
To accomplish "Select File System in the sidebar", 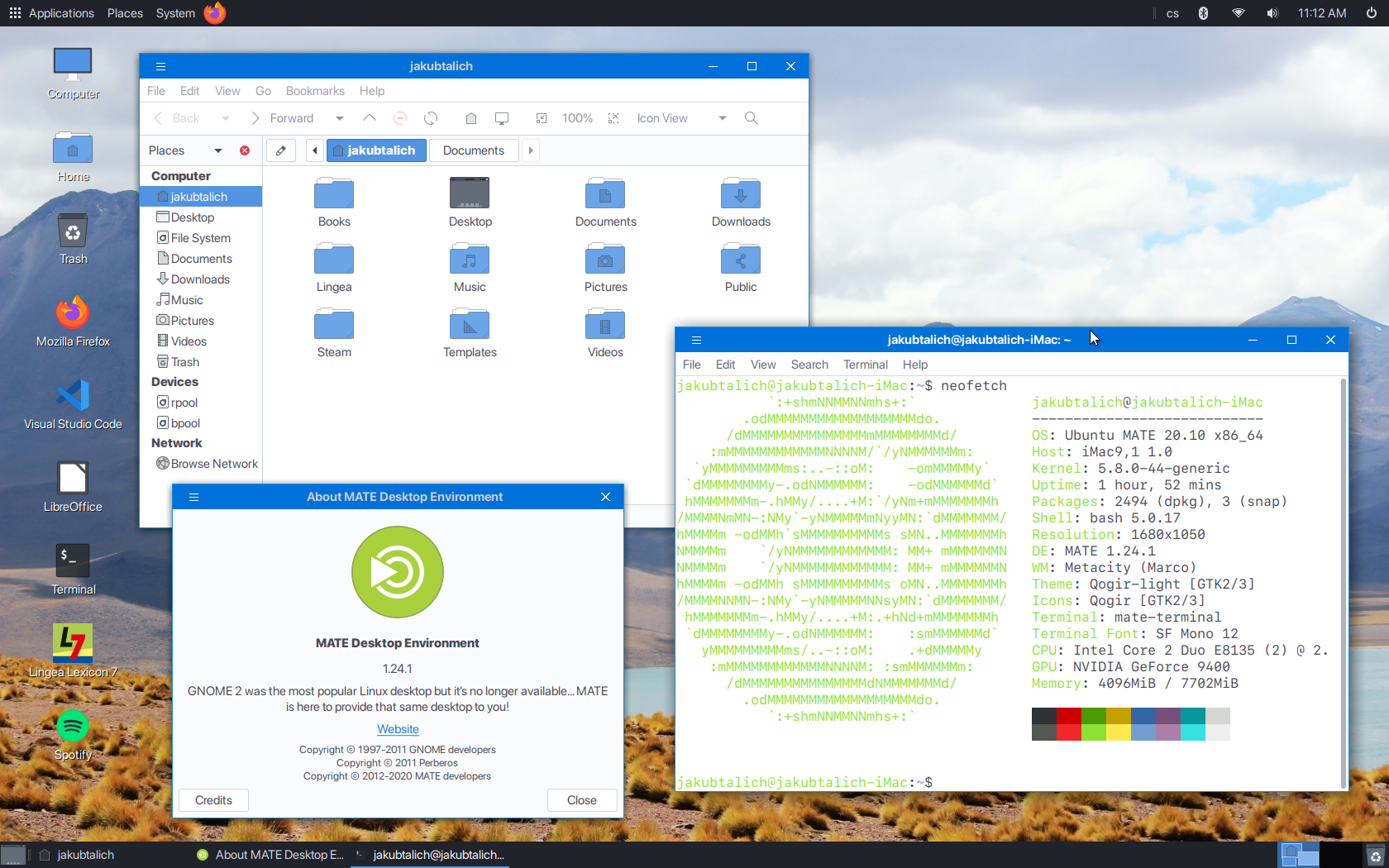I will click(x=200, y=238).
